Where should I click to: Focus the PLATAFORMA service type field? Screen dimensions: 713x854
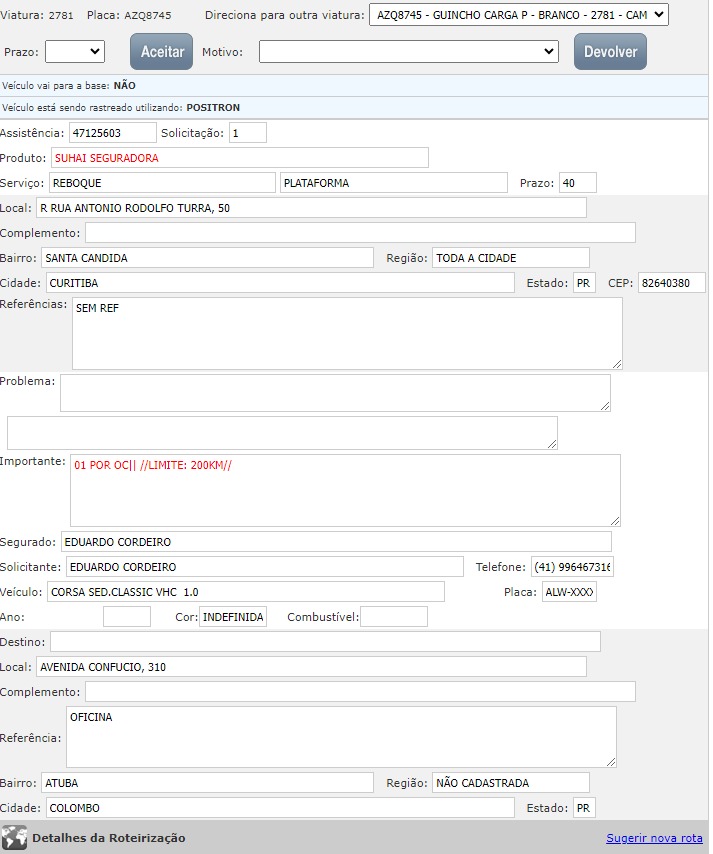pos(393,182)
